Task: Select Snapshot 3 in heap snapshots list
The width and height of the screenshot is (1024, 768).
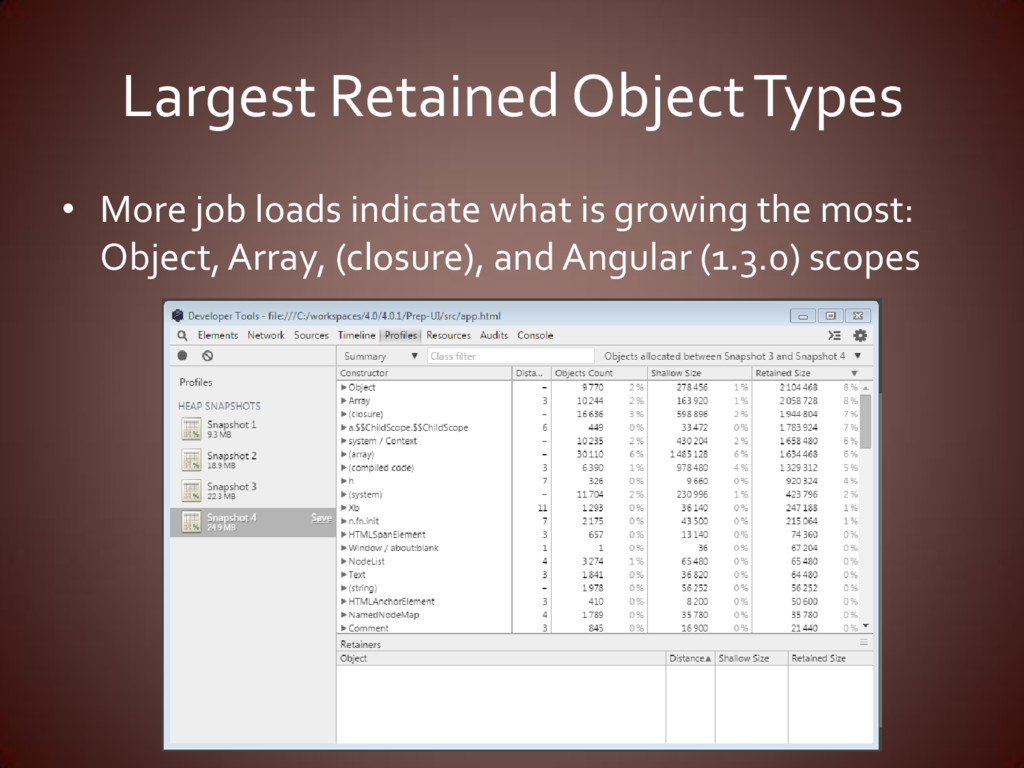Action: tap(253, 490)
